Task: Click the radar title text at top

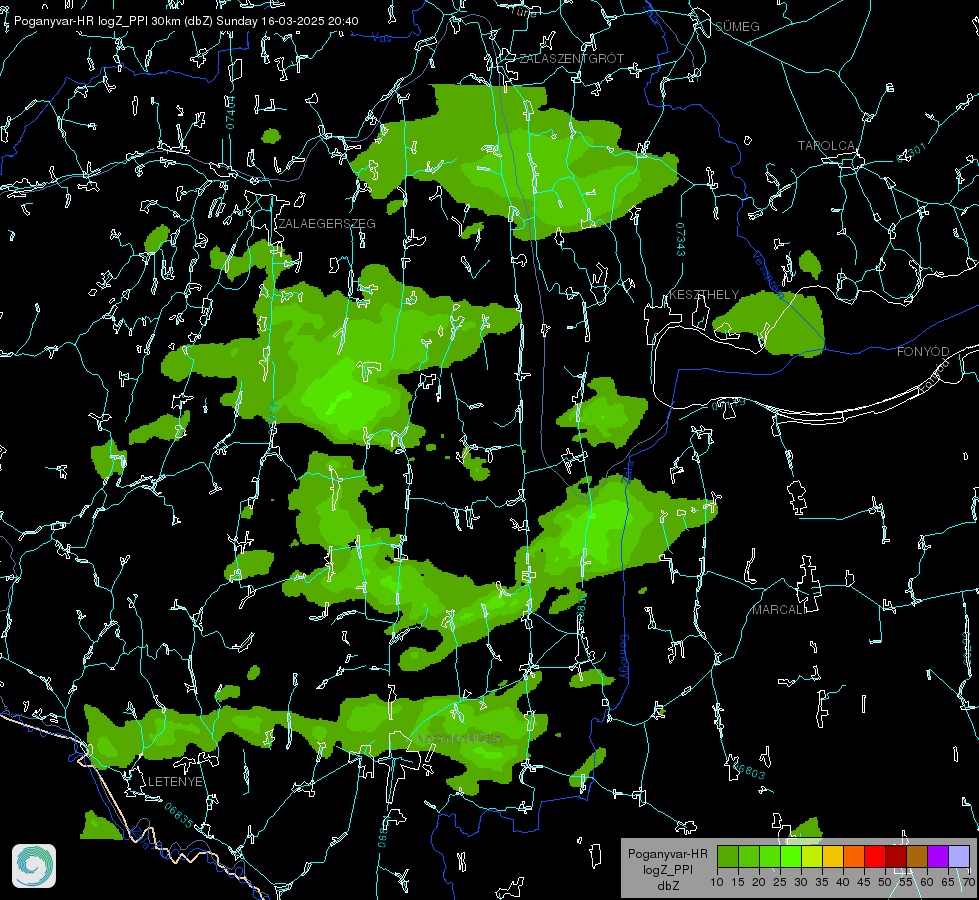Action: [x=186, y=21]
